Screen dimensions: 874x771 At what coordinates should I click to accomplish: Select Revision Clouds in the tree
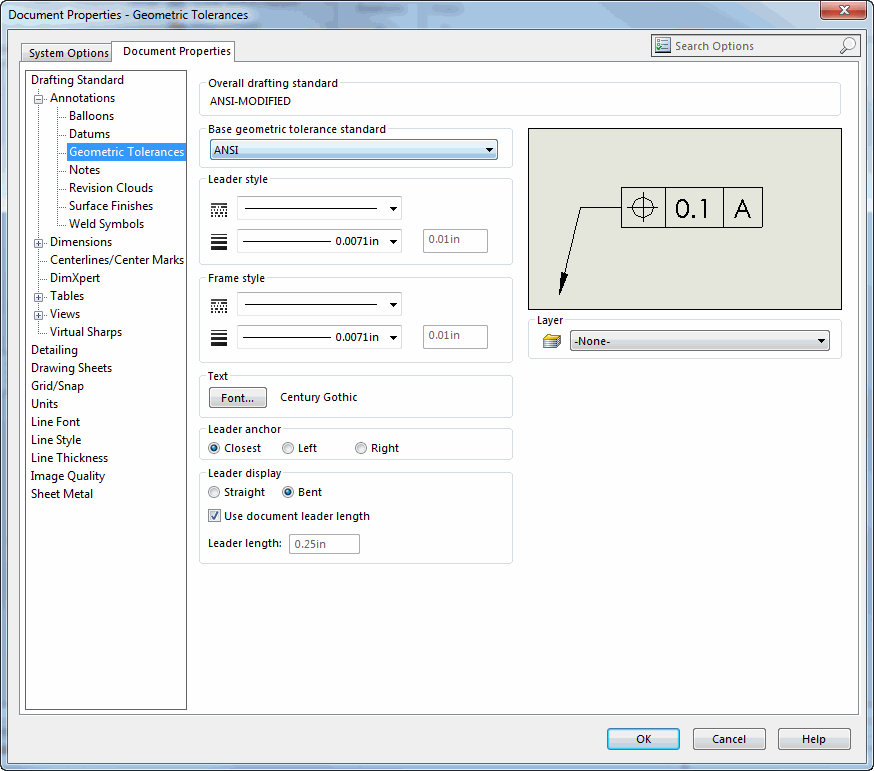tap(111, 188)
